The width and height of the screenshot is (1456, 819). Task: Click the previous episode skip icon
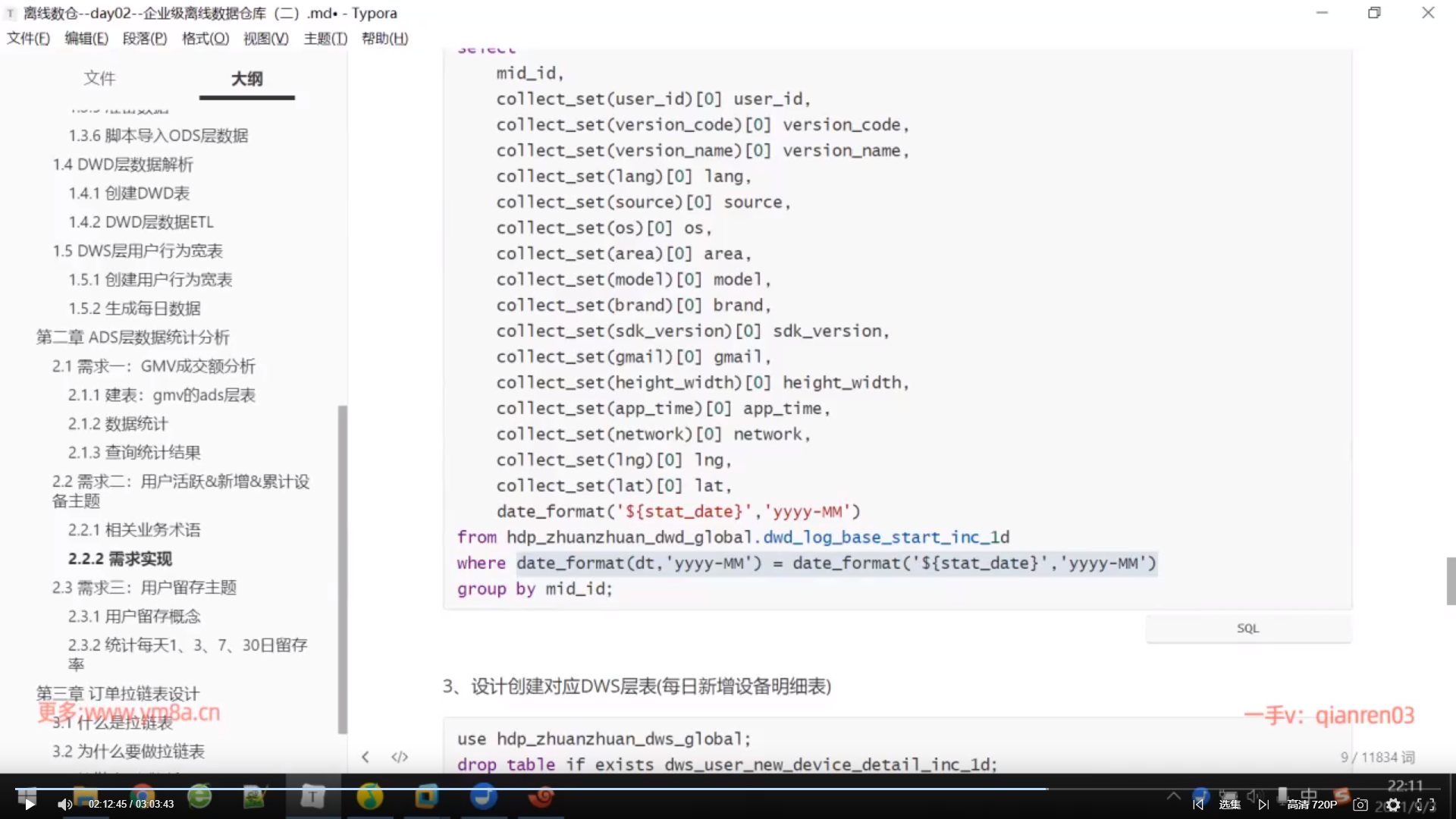pyautogui.click(x=1198, y=805)
